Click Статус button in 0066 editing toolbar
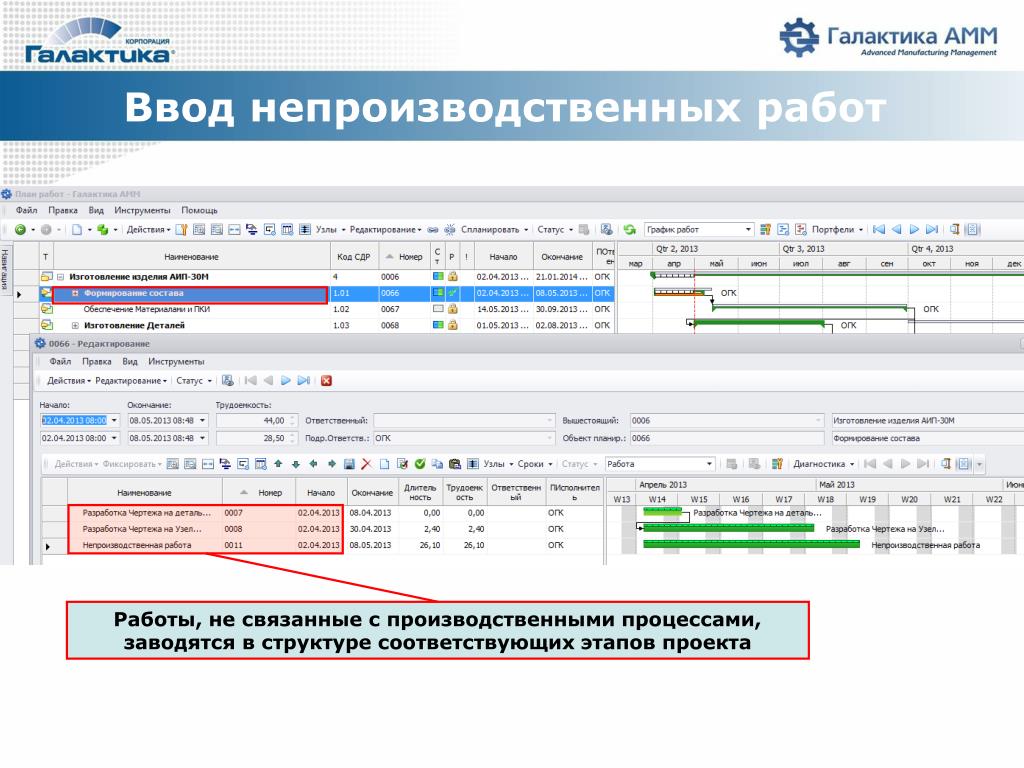The image size is (1024, 768). point(194,381)
